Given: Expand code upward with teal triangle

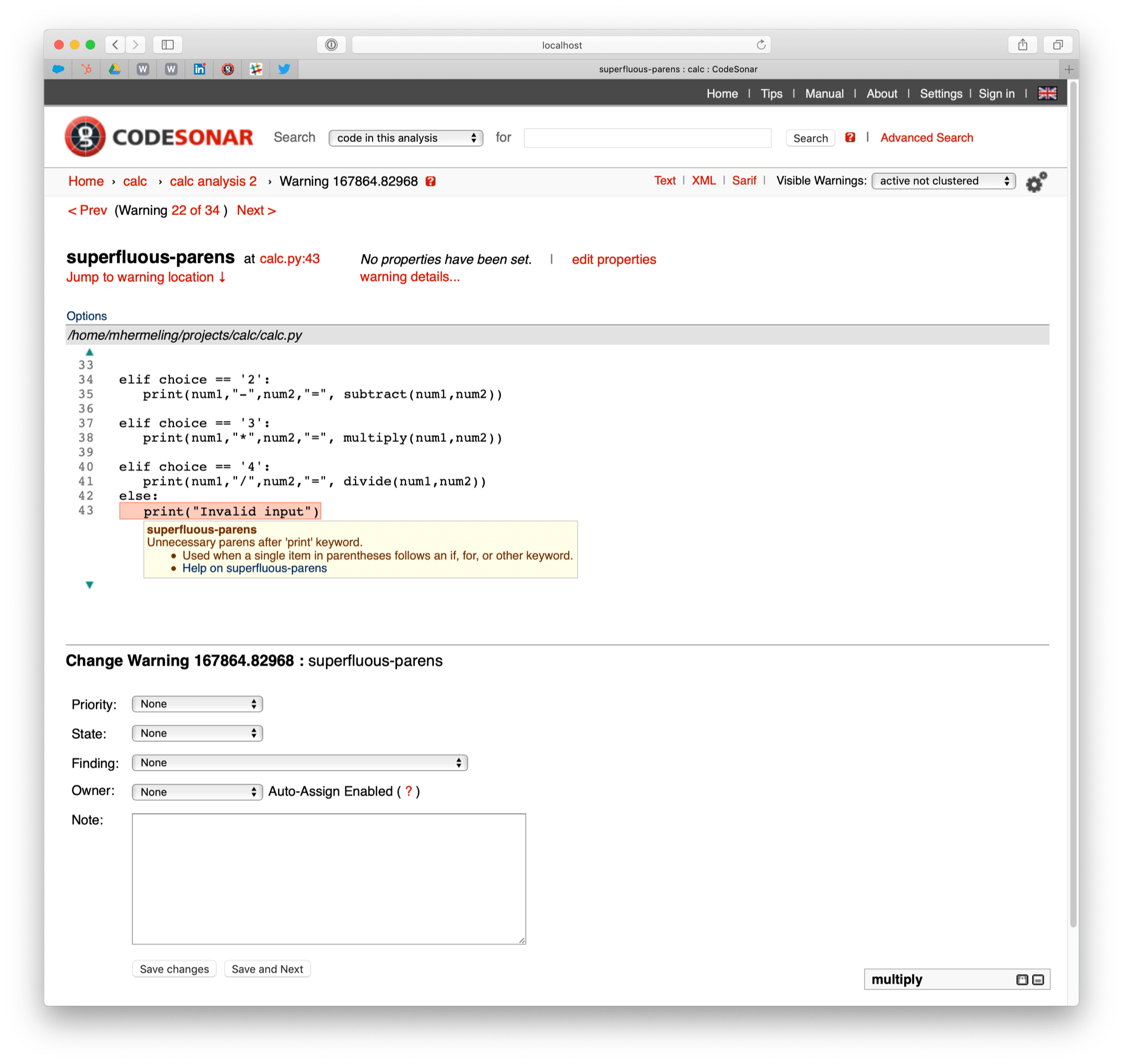Looking at the screenshot, I should pyautogui.click(x=90, y=352).
